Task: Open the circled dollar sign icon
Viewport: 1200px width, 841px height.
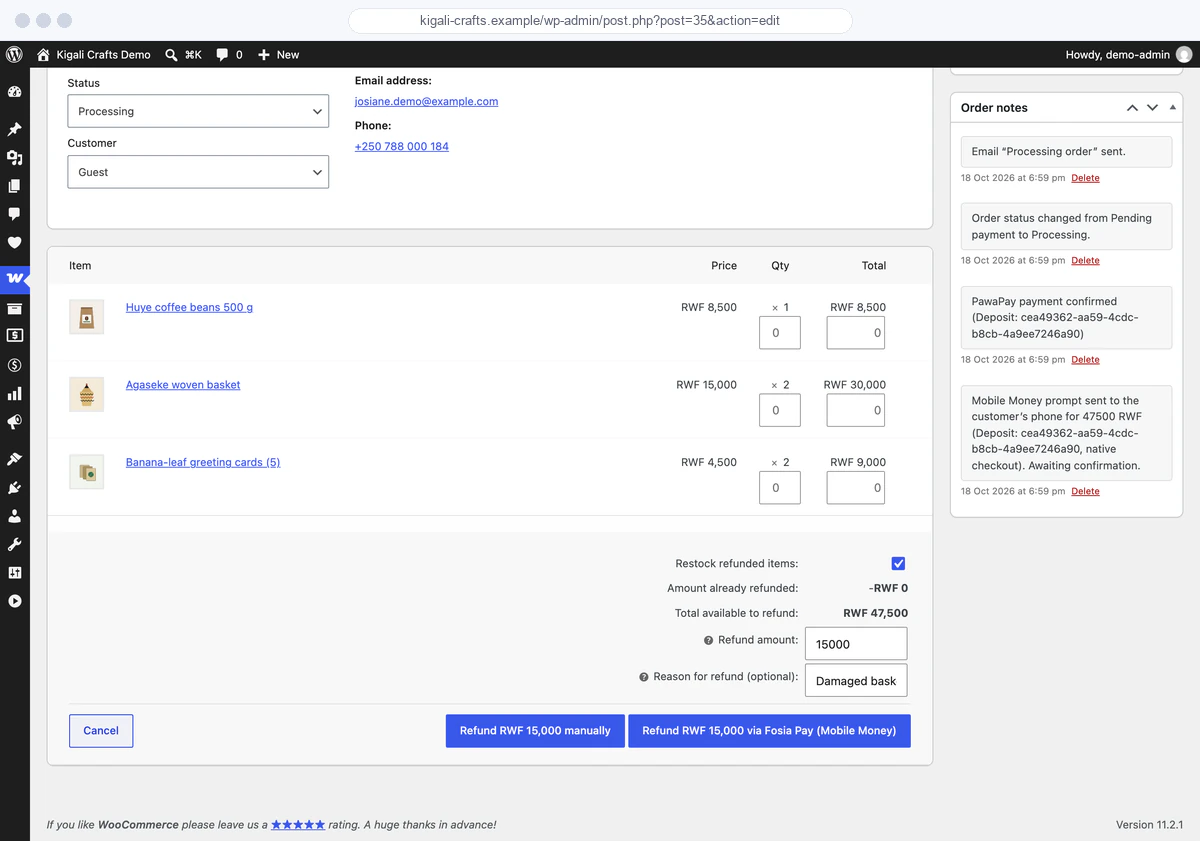Action: [14, 365]
